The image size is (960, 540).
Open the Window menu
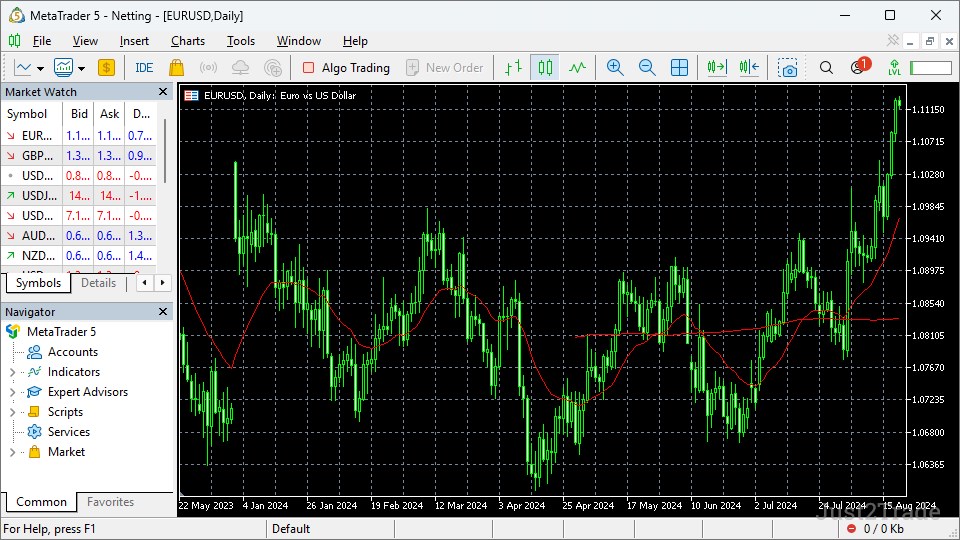pos(299,41)
